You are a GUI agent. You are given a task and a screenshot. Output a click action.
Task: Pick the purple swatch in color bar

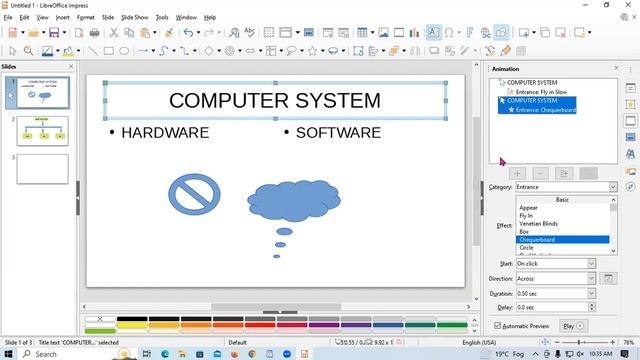(x=324, y=325)
